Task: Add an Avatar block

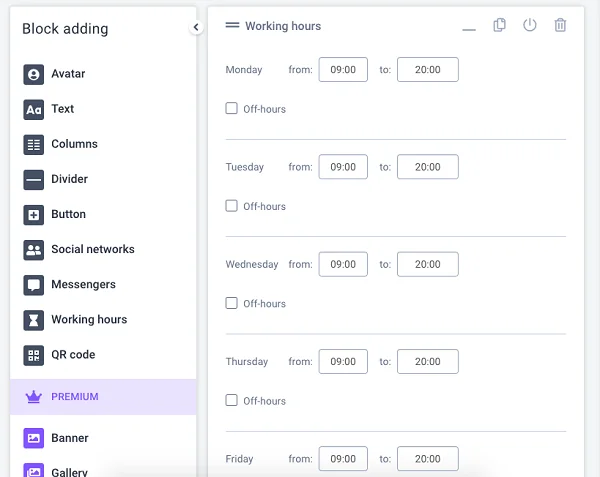Action: click(54, 74)
